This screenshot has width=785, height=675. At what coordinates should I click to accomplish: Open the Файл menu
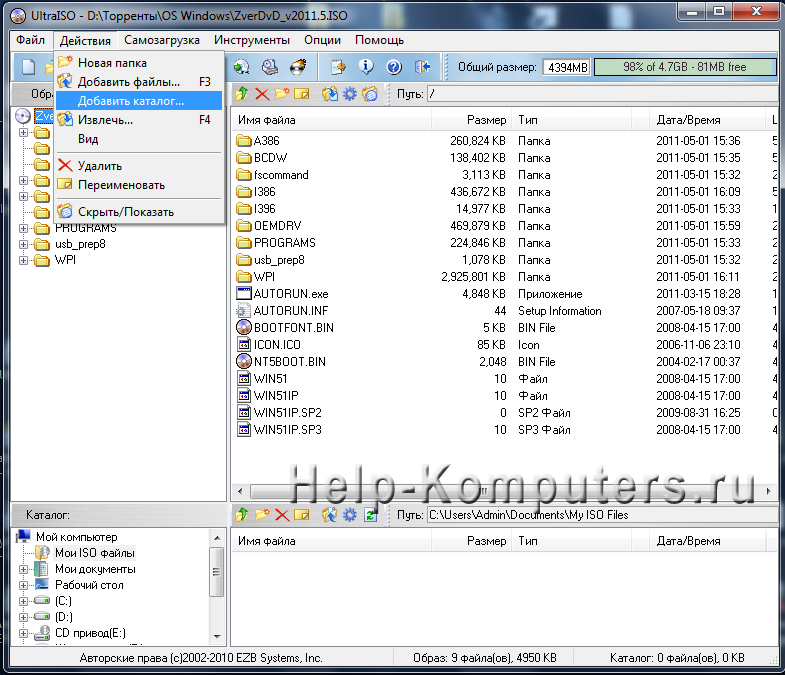coord(31,40)
